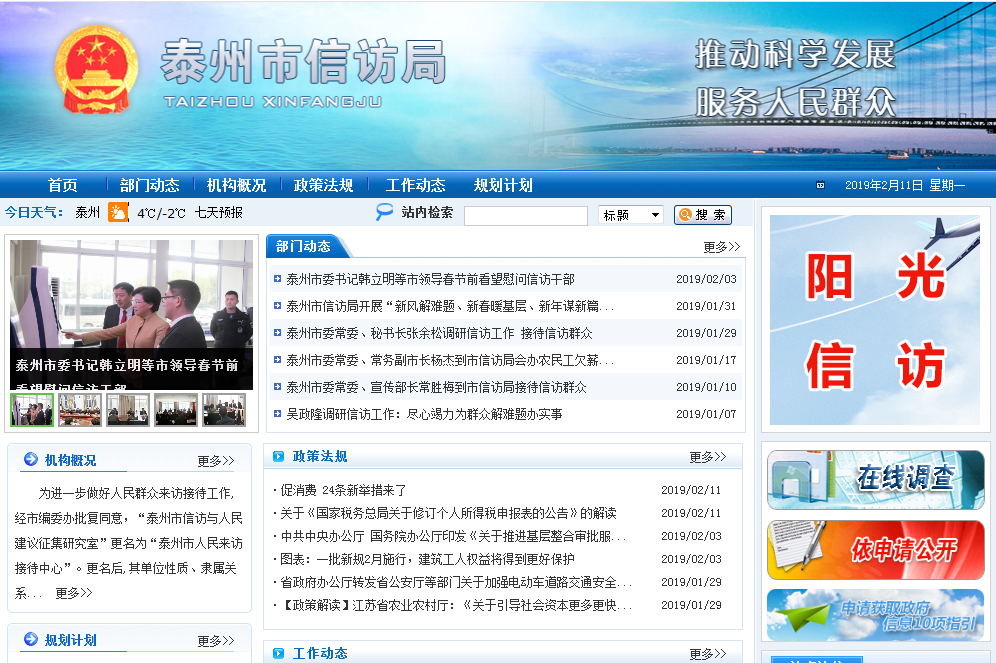996x663 pixels.
Task: Click the weather icon next to 泰州
Action: coord(118,212)
